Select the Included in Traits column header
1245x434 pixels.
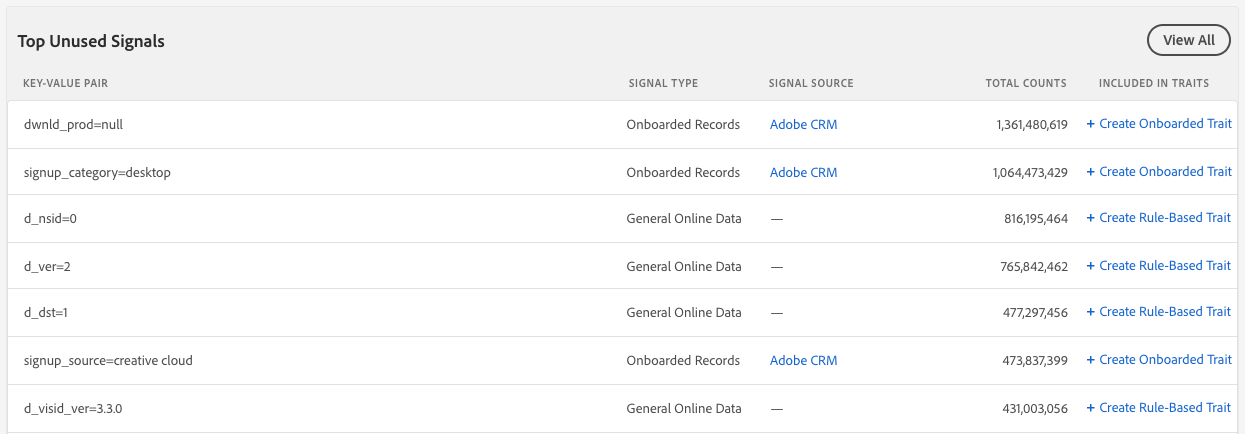(x=1153, y=83)
